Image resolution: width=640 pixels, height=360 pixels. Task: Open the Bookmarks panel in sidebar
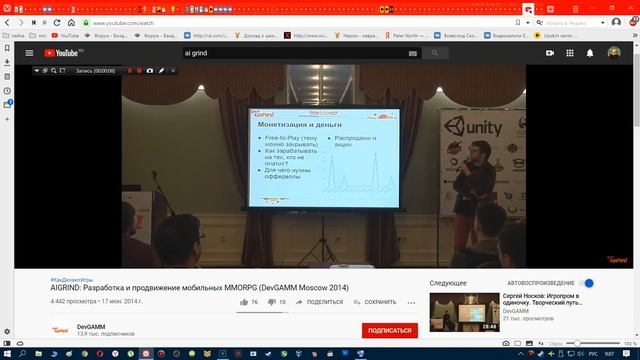point(7,48)
